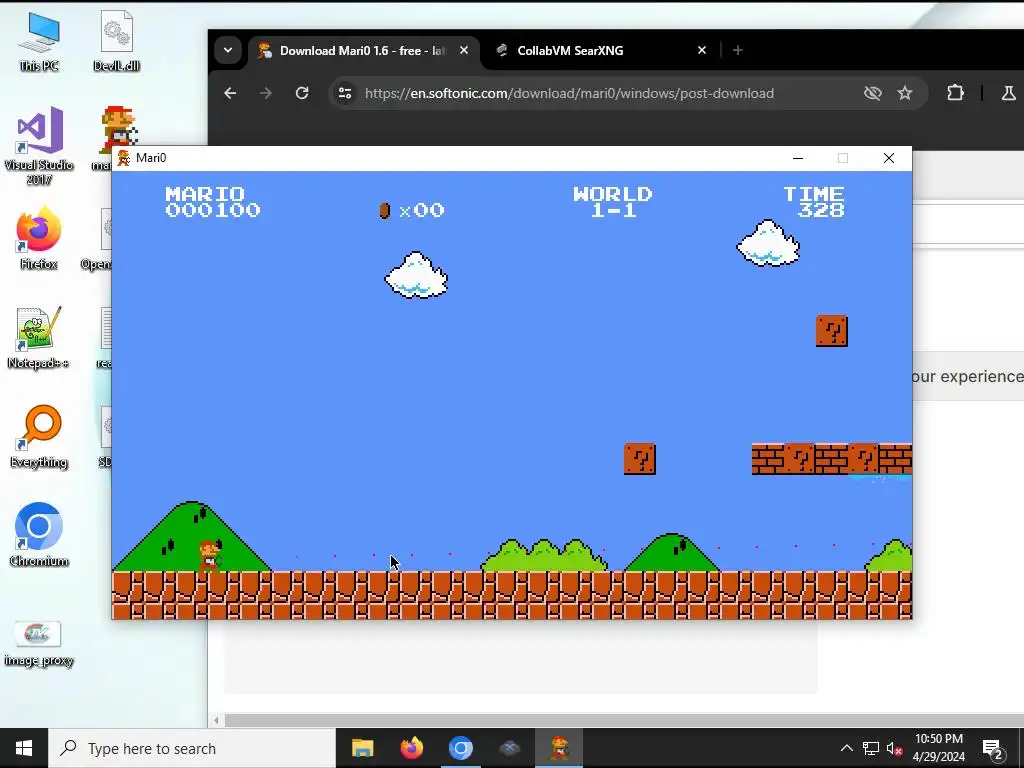Viewport: 1024px width, 768px height.
Task: Open Firefox desktop shortcut
Action: (39, 238)
